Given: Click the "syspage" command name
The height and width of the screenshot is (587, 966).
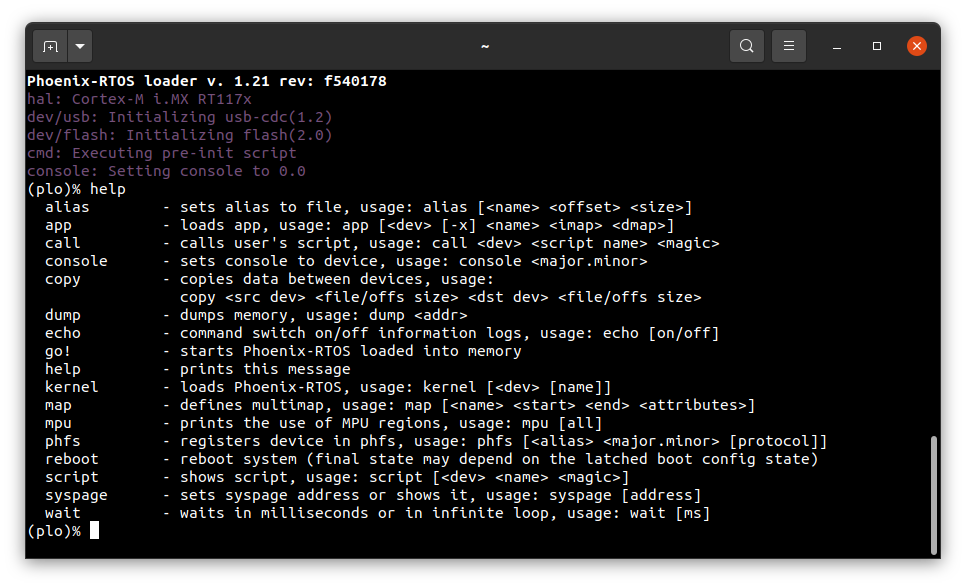Looking at the screenshot, I should (x=76, y=495).
